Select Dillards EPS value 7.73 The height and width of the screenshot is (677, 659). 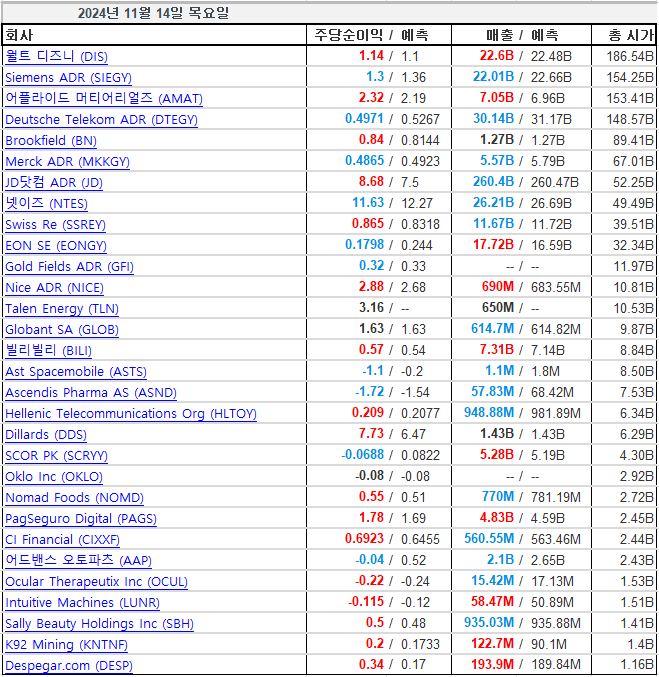point(371,433)
